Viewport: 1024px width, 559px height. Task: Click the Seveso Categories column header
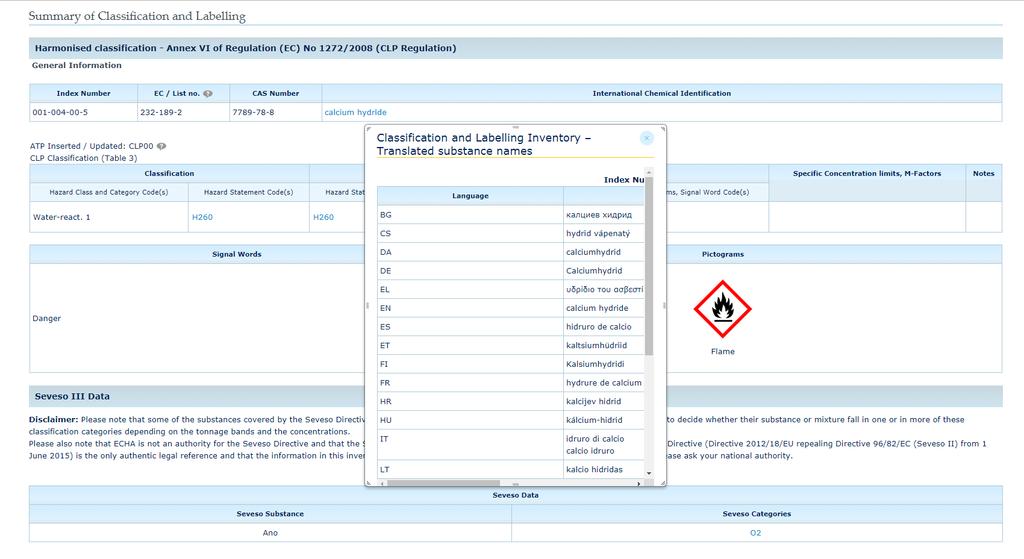coord(756,514)
